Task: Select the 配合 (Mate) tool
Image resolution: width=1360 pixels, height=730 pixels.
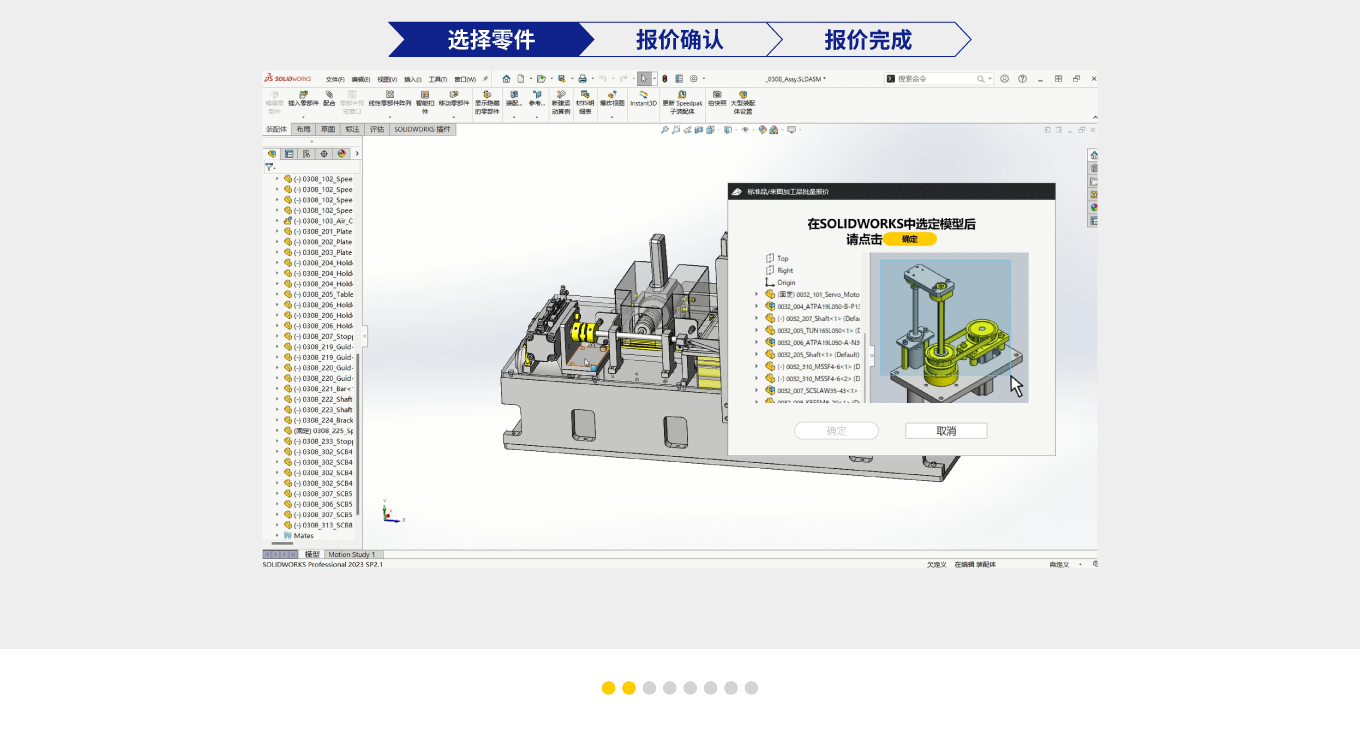Action: click(x=329, y=98)
